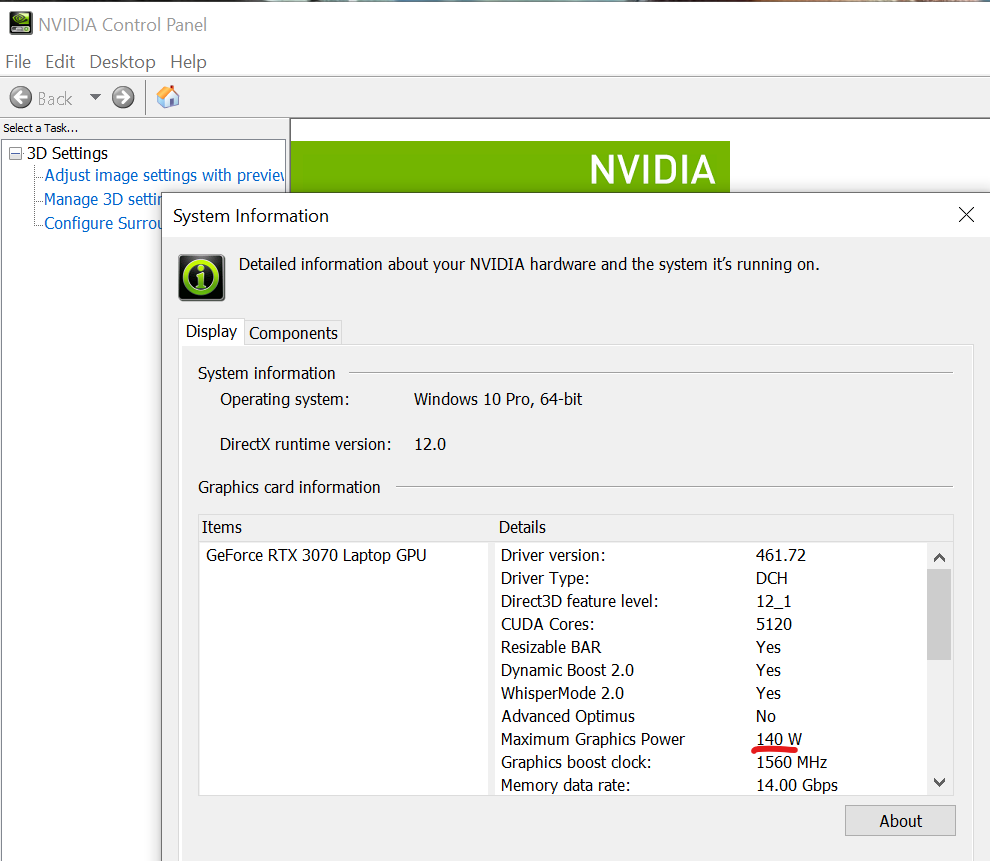
Task: Open the Help menu
Action: [188, 62]
